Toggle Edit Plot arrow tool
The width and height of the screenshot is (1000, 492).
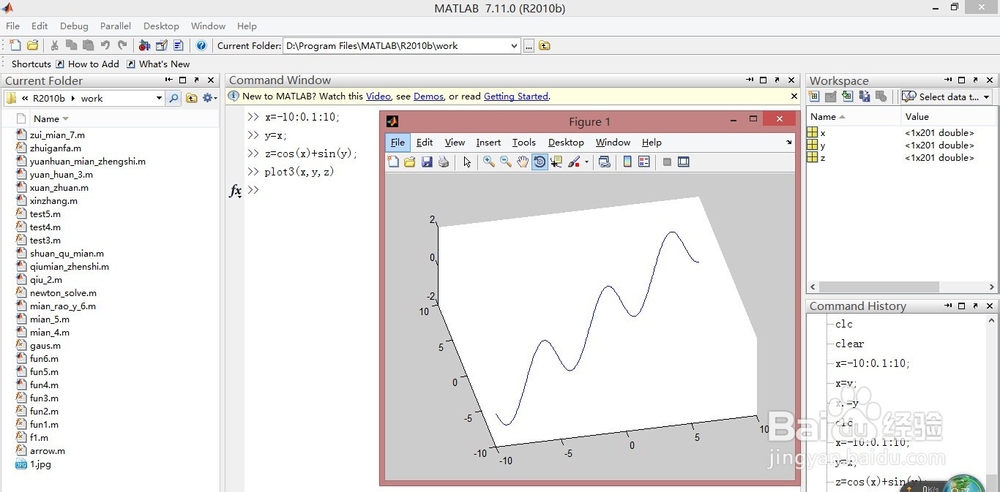(467, 162)
